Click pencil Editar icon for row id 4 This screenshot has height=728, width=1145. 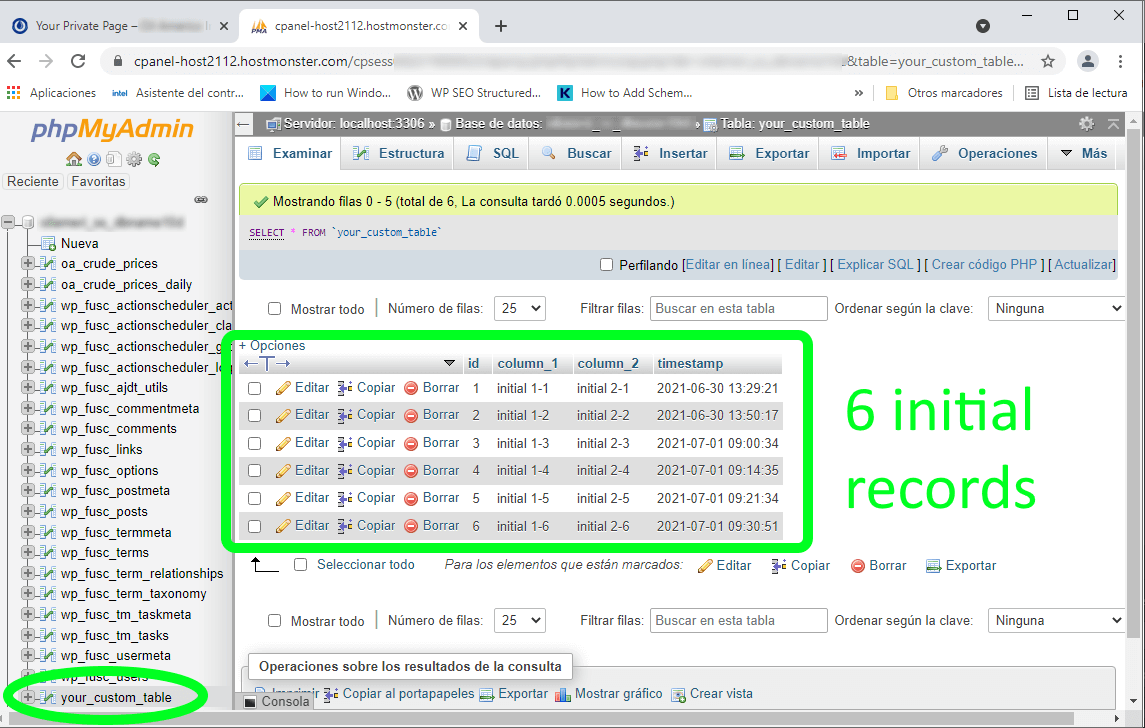283,471
